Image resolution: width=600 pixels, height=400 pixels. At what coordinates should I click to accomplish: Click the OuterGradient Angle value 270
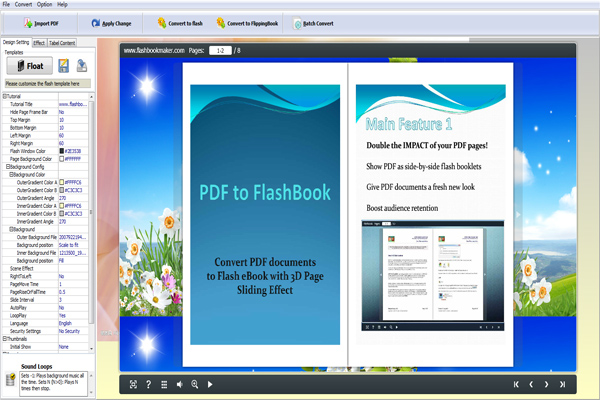(x=73, y=198)
